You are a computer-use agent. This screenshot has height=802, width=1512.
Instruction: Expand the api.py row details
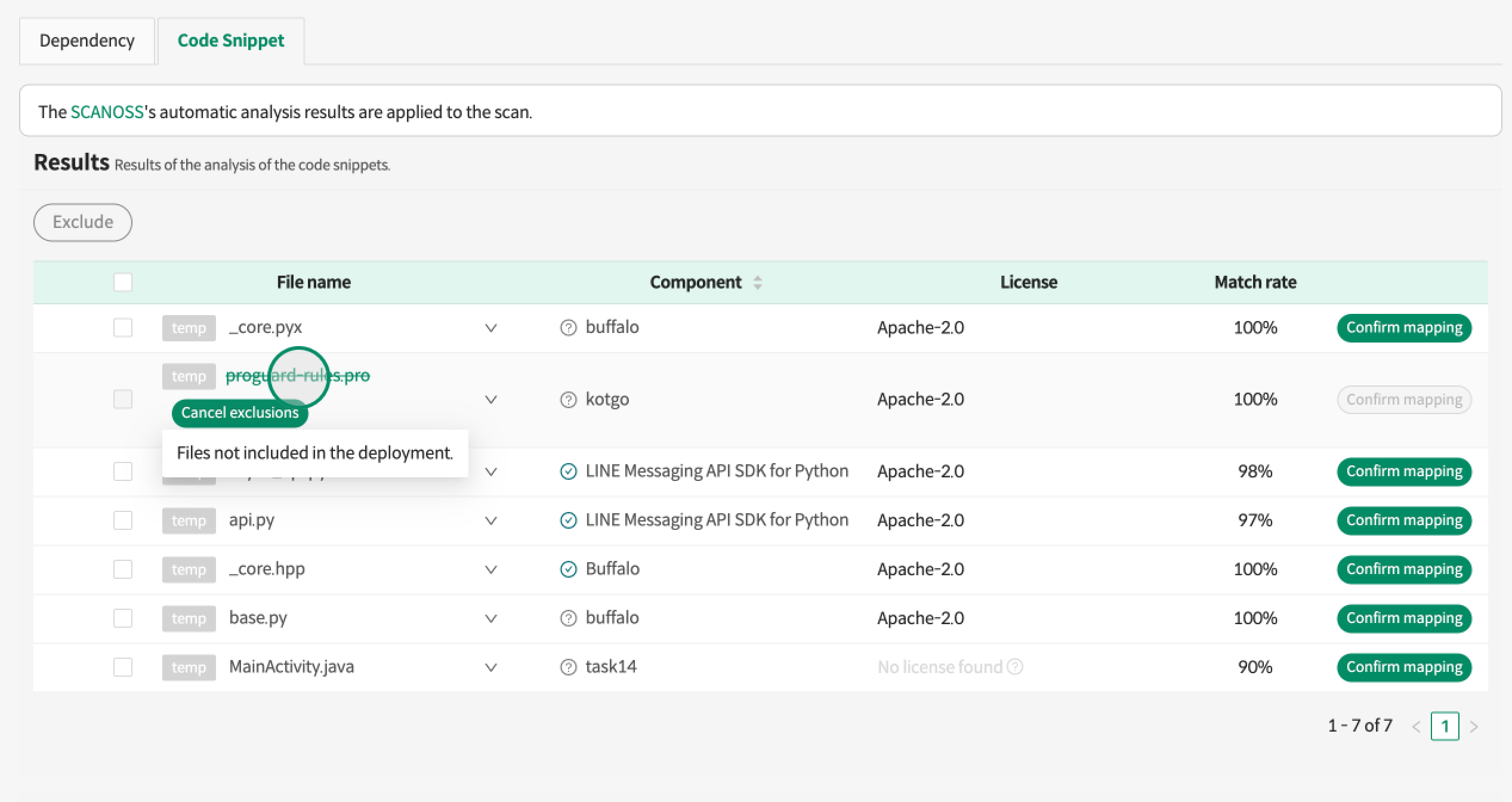point(491,521)
